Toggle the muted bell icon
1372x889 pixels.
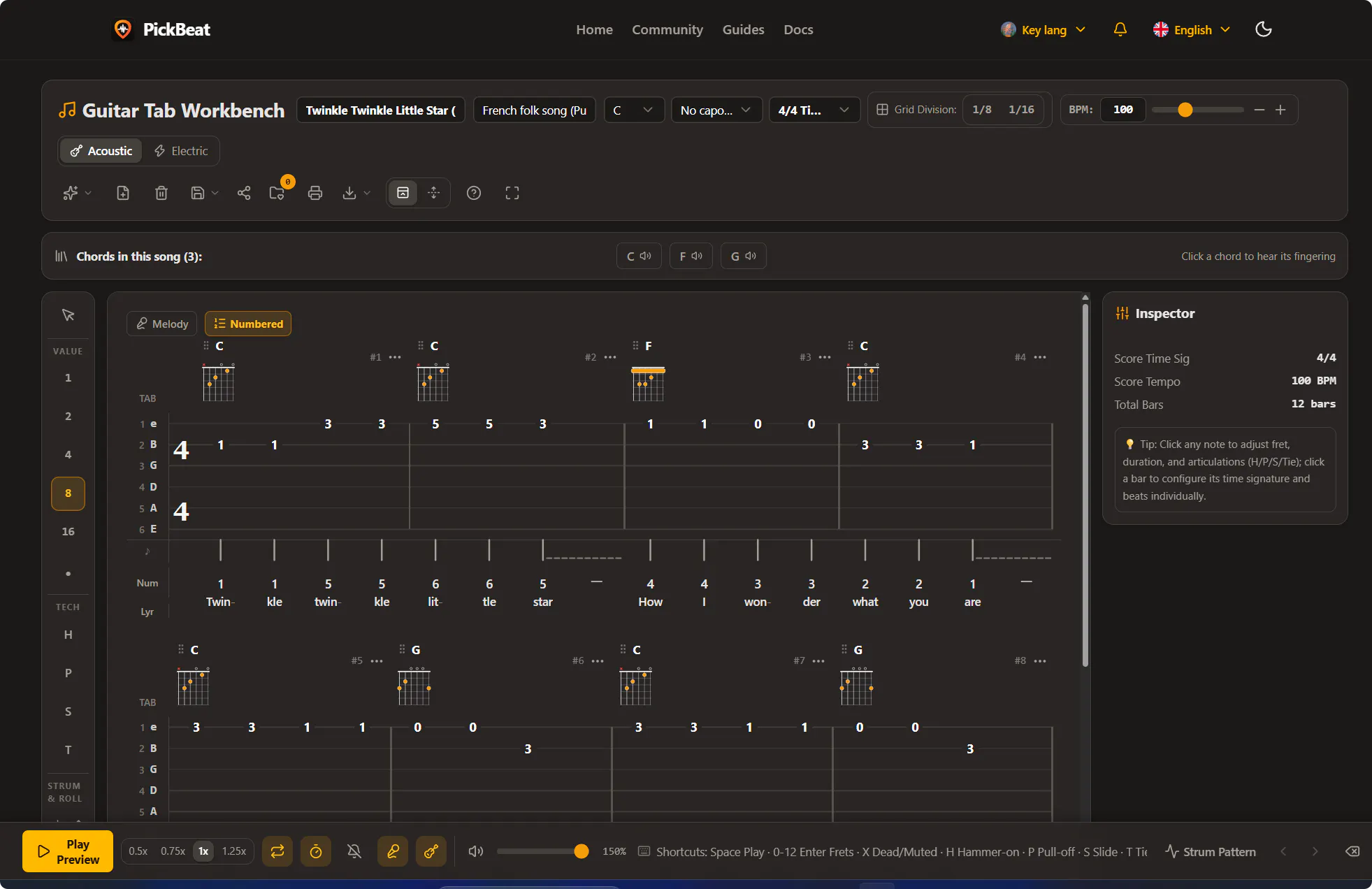coord(354,851)
